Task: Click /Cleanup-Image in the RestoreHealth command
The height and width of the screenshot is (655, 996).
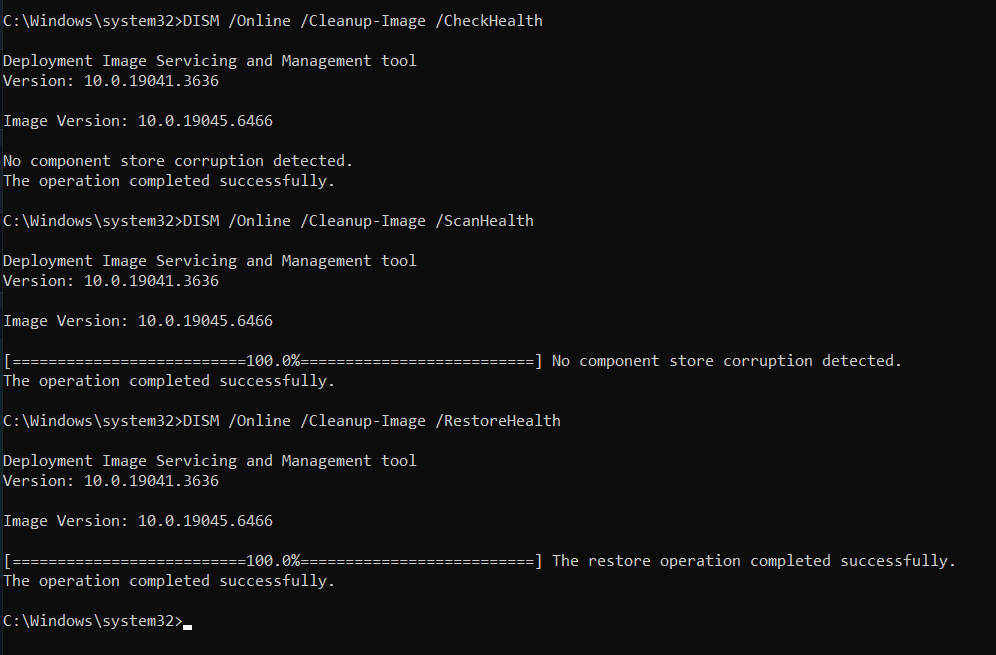Action: pos(363,421)
